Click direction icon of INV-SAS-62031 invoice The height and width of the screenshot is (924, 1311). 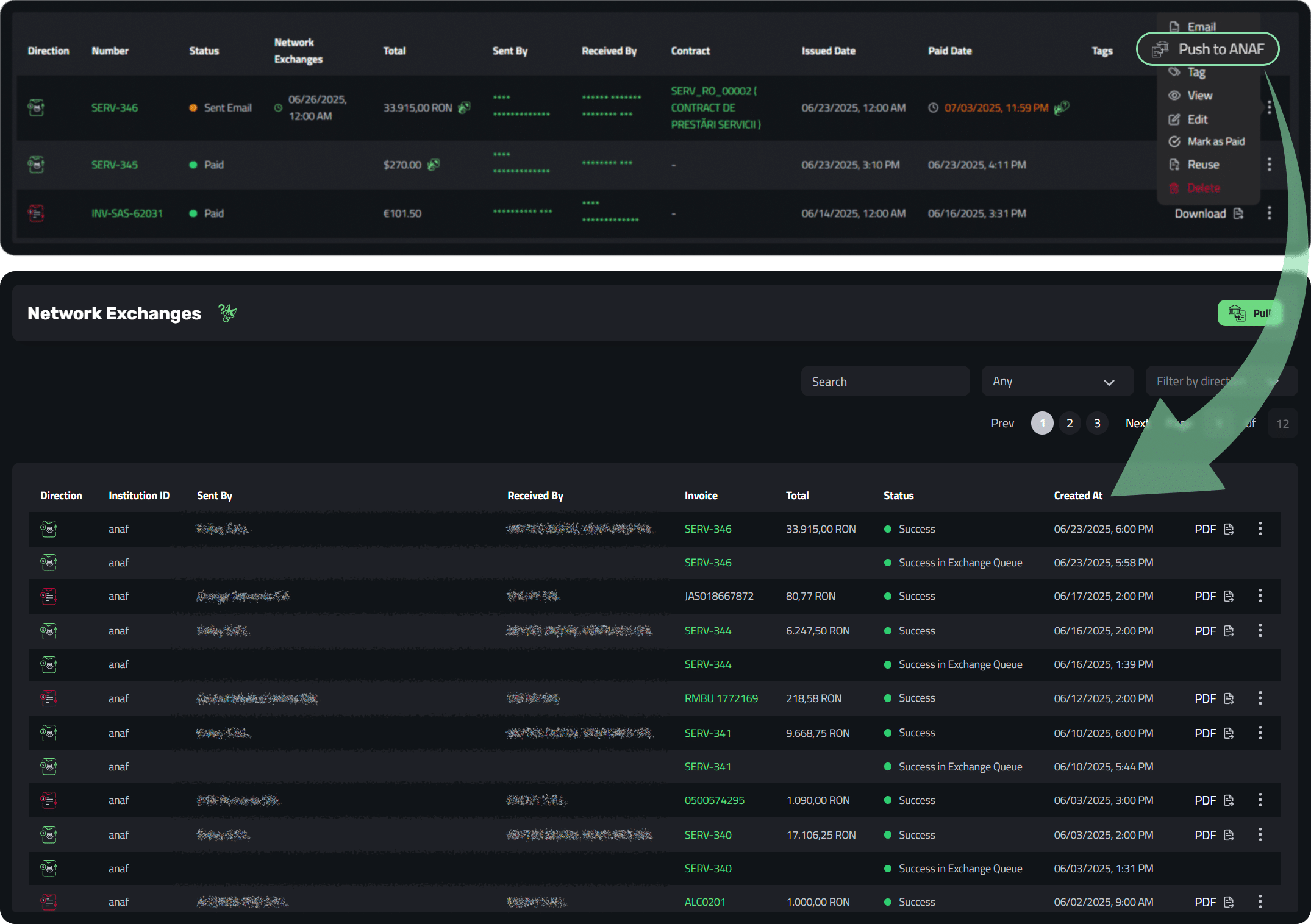(x=36, y=213)
